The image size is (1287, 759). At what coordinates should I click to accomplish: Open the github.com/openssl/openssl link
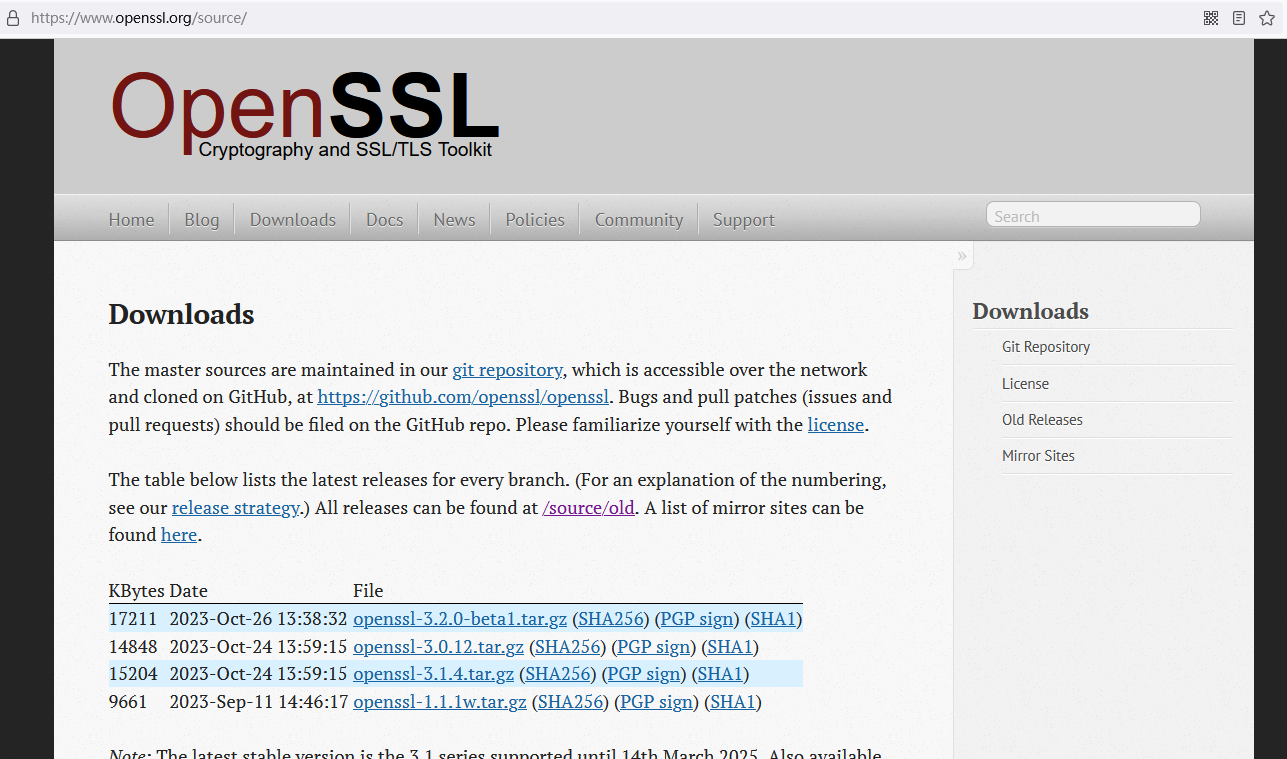click(463, 397)
